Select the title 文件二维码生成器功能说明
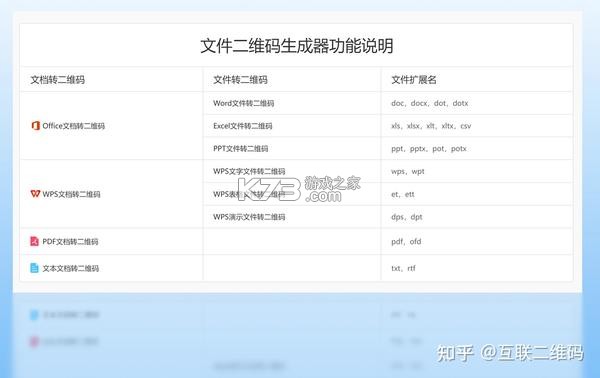Viewport: 600px width, 378px height. coord(297,46)
